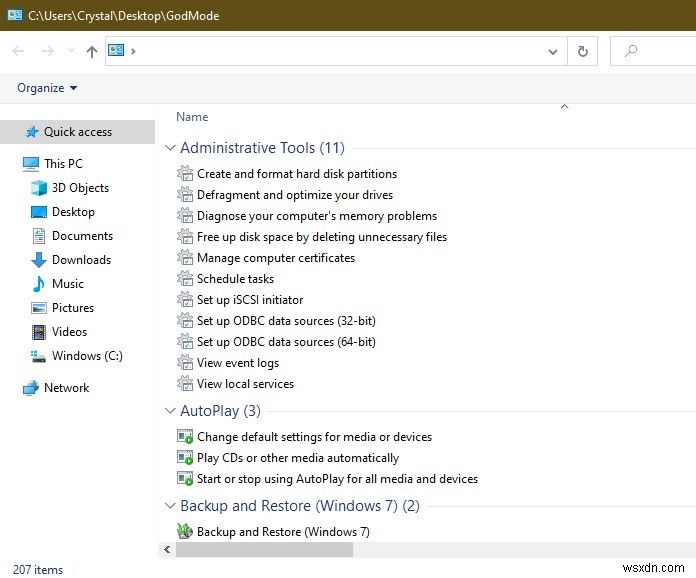Click icon for ODBC data sources (64-bit)
Viewport: 696px width, 578px height.
point(185,342)
